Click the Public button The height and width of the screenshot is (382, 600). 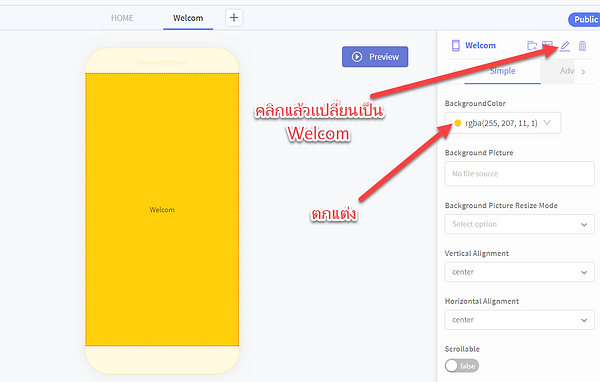[584, 20]
